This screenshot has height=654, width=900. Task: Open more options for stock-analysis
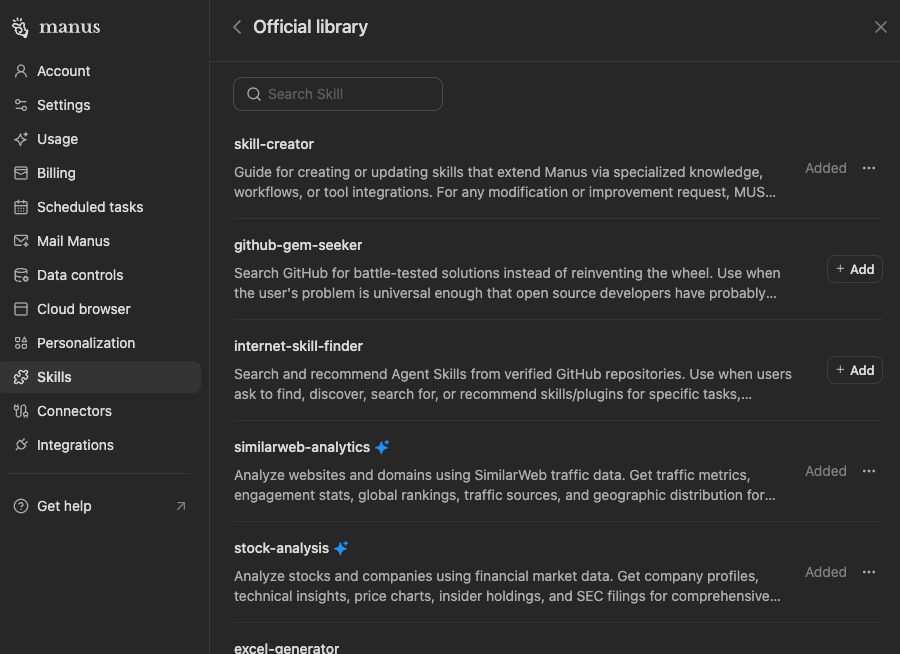click(868, 572)
